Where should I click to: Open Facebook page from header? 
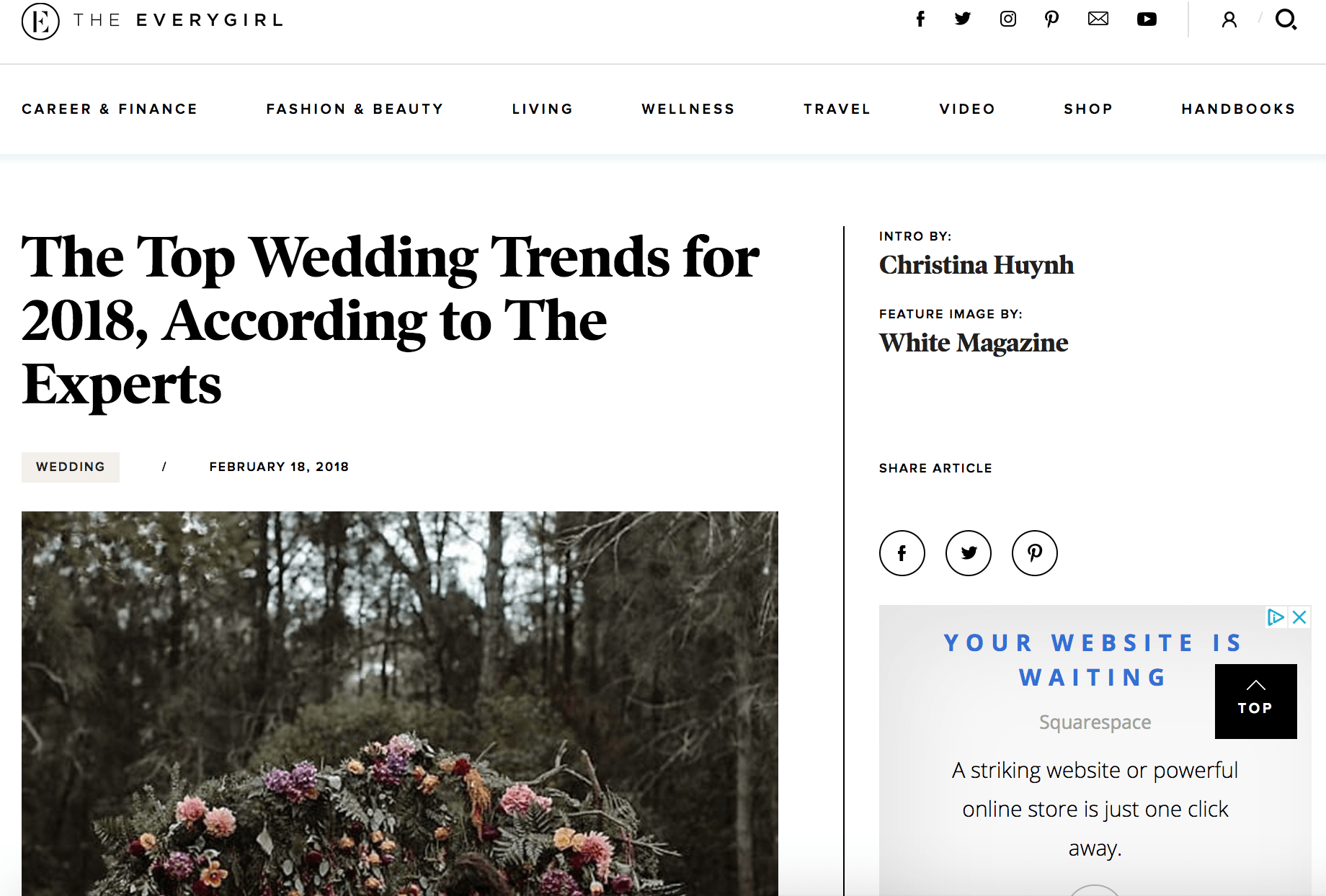(920, 19)
